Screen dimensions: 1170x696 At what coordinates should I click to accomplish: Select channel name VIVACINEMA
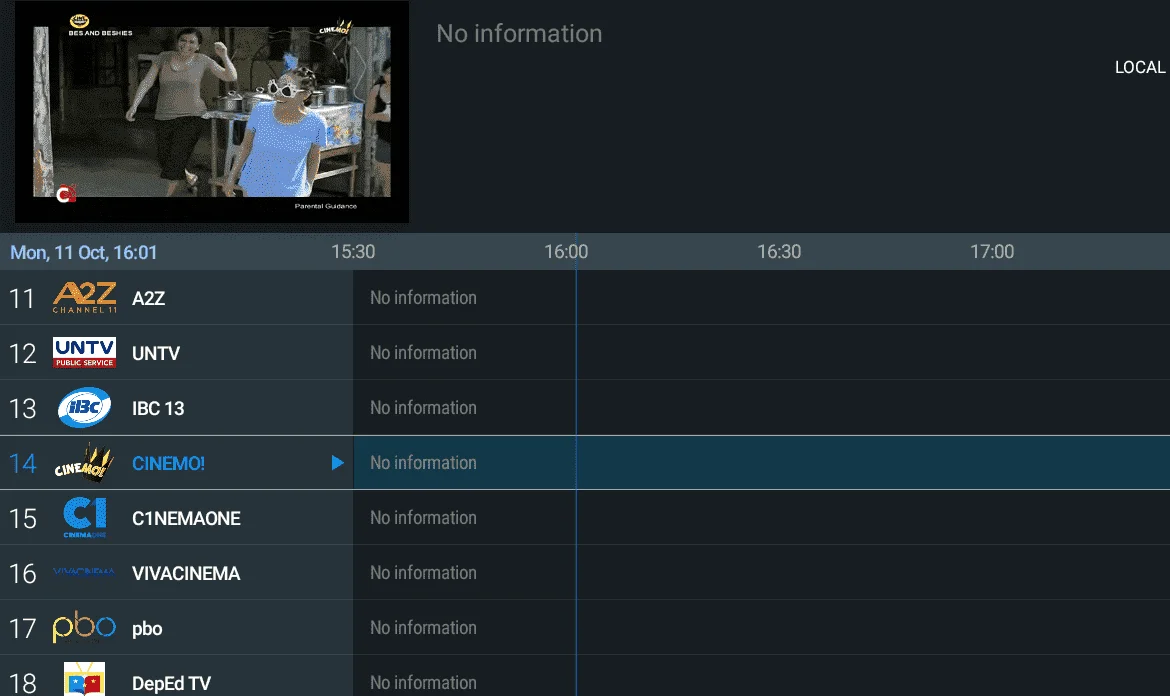click(x=186, y=574)
